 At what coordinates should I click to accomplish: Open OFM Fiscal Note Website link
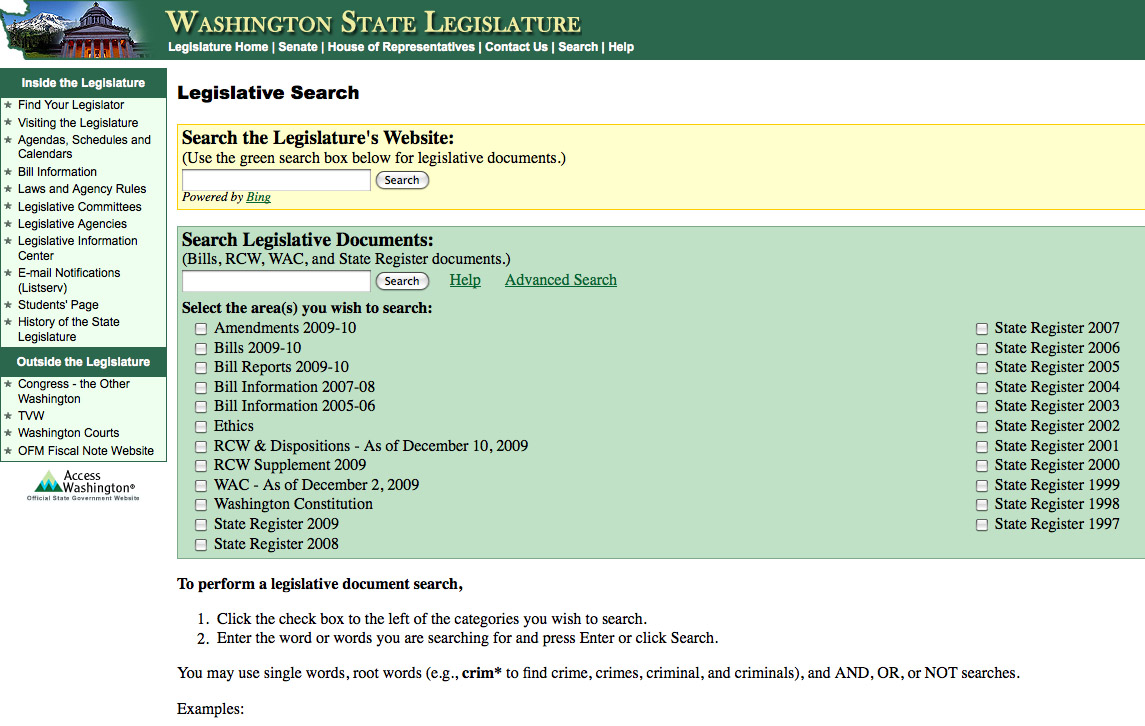click(85, 451)
